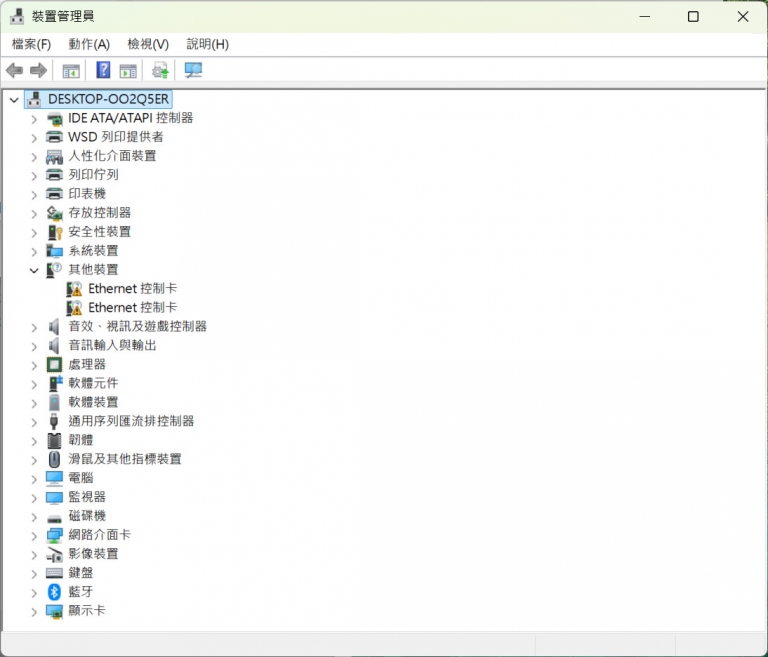Maximize the 裝置管理員 window
Viewport: 768px width, 657px height.
693,17
